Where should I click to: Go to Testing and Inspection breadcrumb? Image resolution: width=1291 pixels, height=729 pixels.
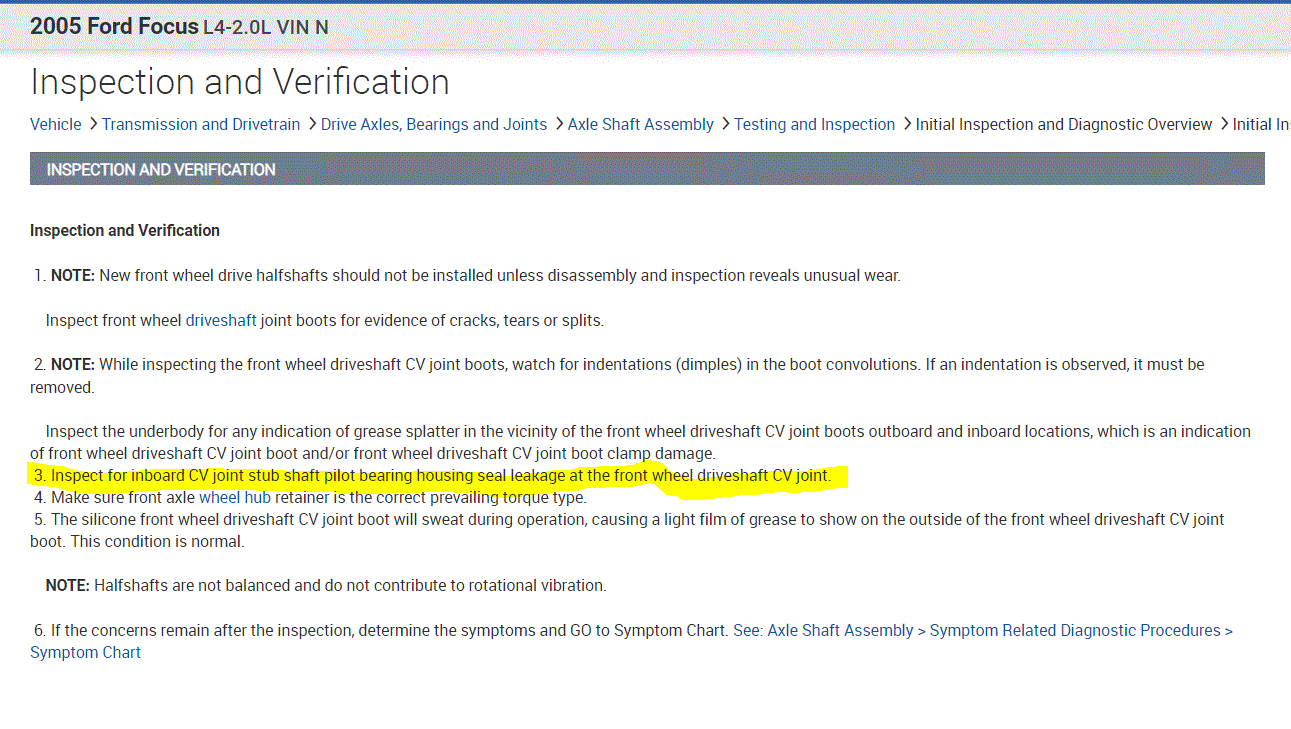pos(815,124)
